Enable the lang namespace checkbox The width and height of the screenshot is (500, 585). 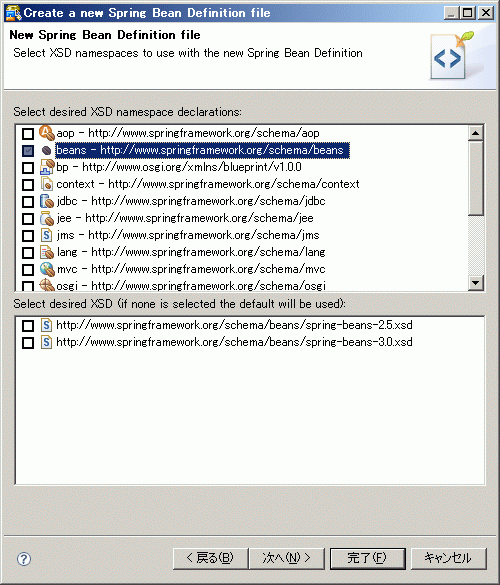[x=28, y=253]
